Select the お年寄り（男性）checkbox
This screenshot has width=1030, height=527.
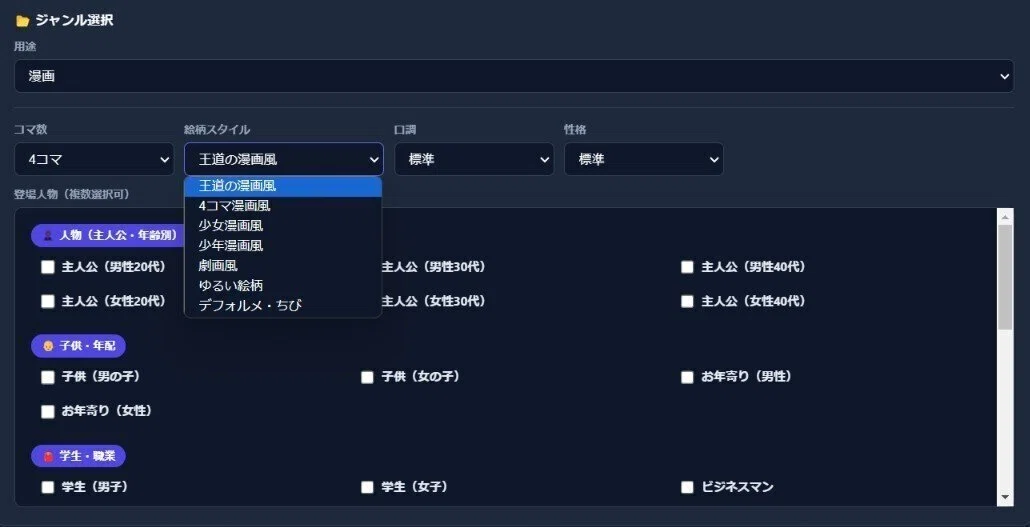(x=687, y=378)
